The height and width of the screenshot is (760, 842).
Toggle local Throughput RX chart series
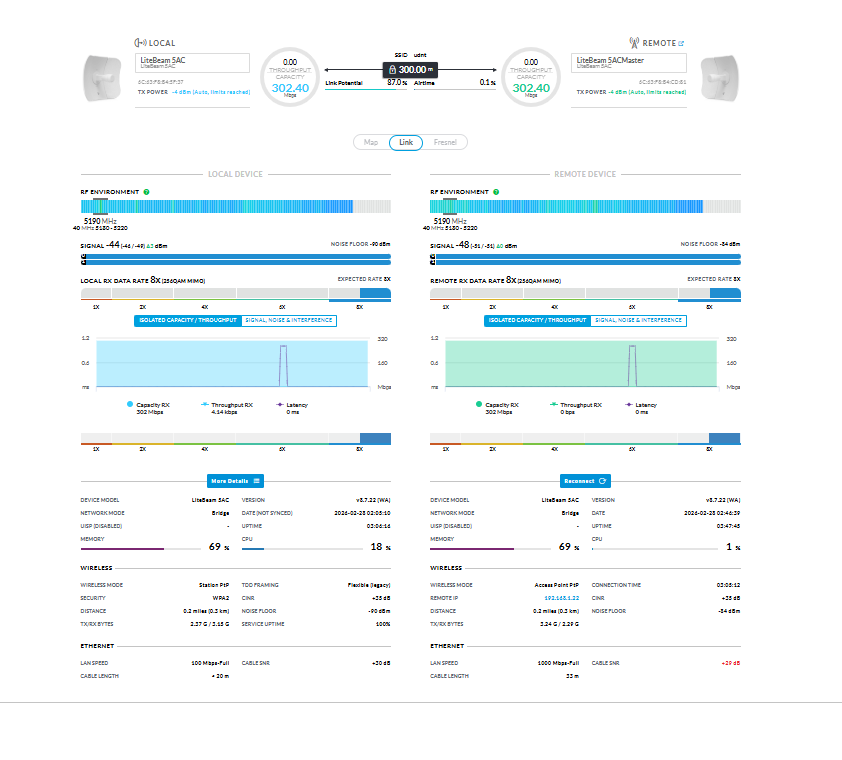coord(205,405)
